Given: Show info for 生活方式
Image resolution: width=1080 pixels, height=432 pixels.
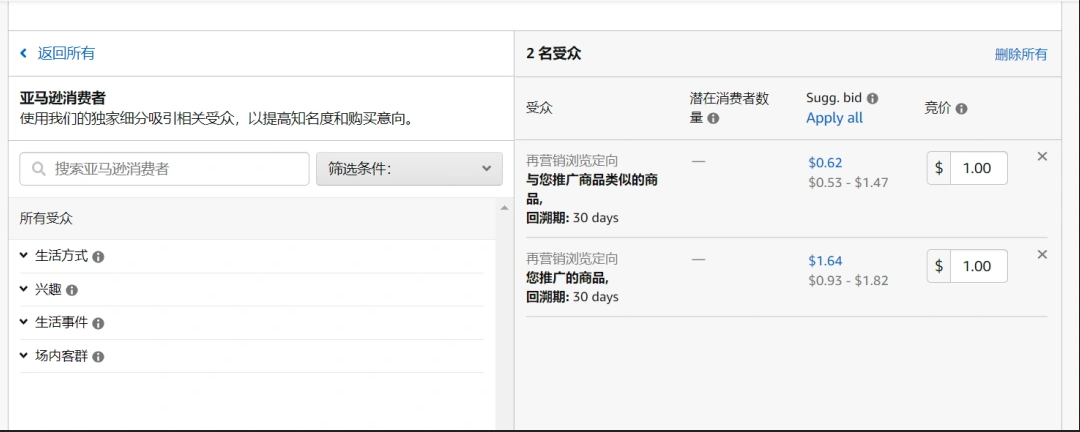Looking at the screenshot, I should pos(98,257).
